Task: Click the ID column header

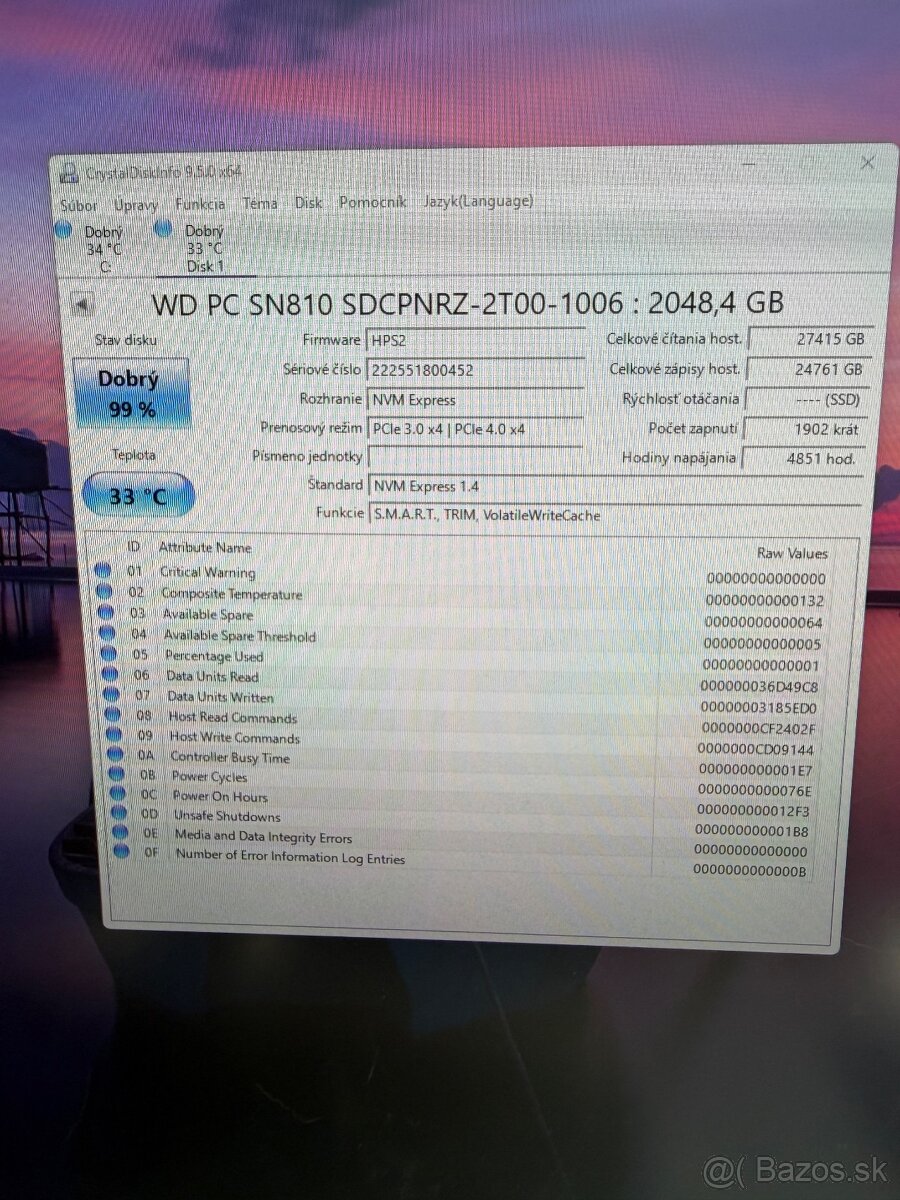Action: click(x=133, y=546)
